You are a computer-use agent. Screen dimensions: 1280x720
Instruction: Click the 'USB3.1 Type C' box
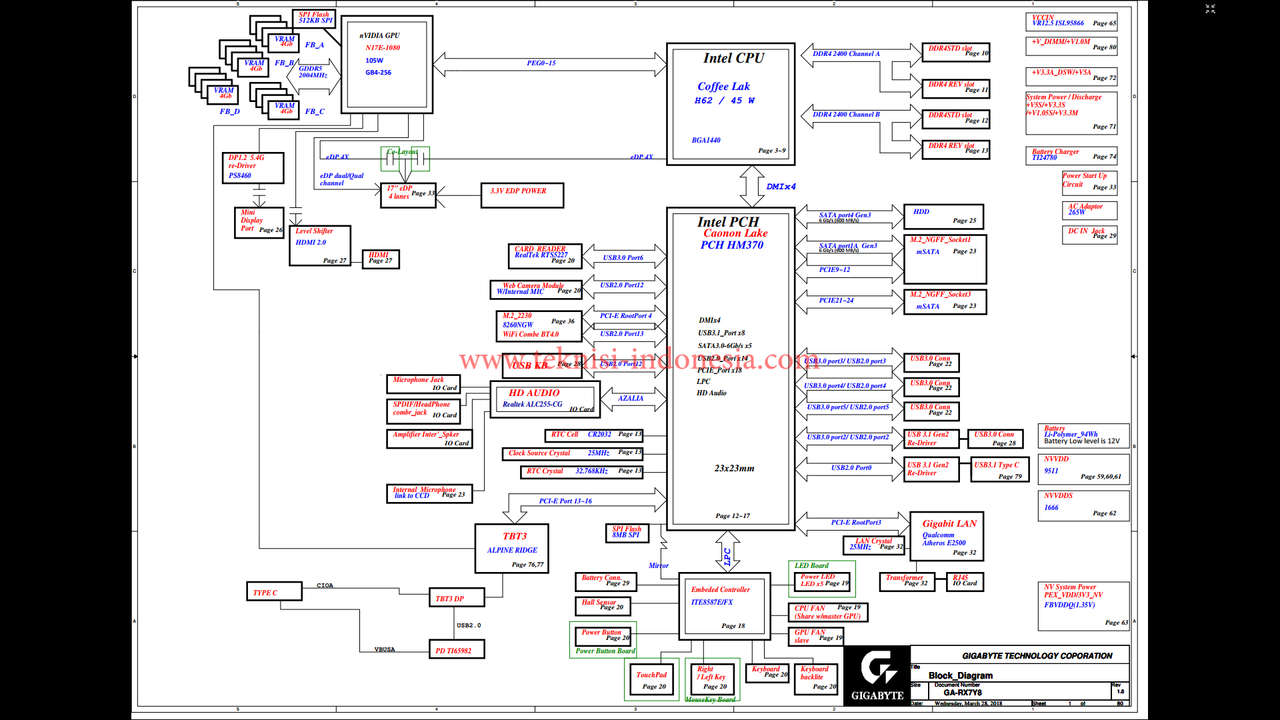pyautogui.click(x=998, y=470)
